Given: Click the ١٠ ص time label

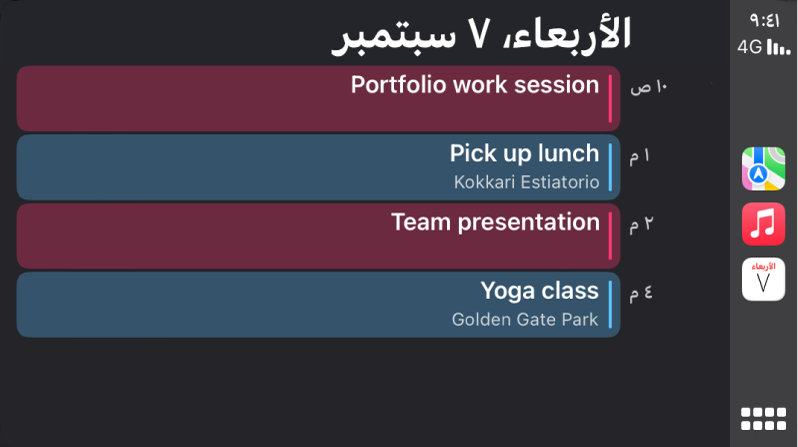Looking at the screenshot, I should coord(647,87).
